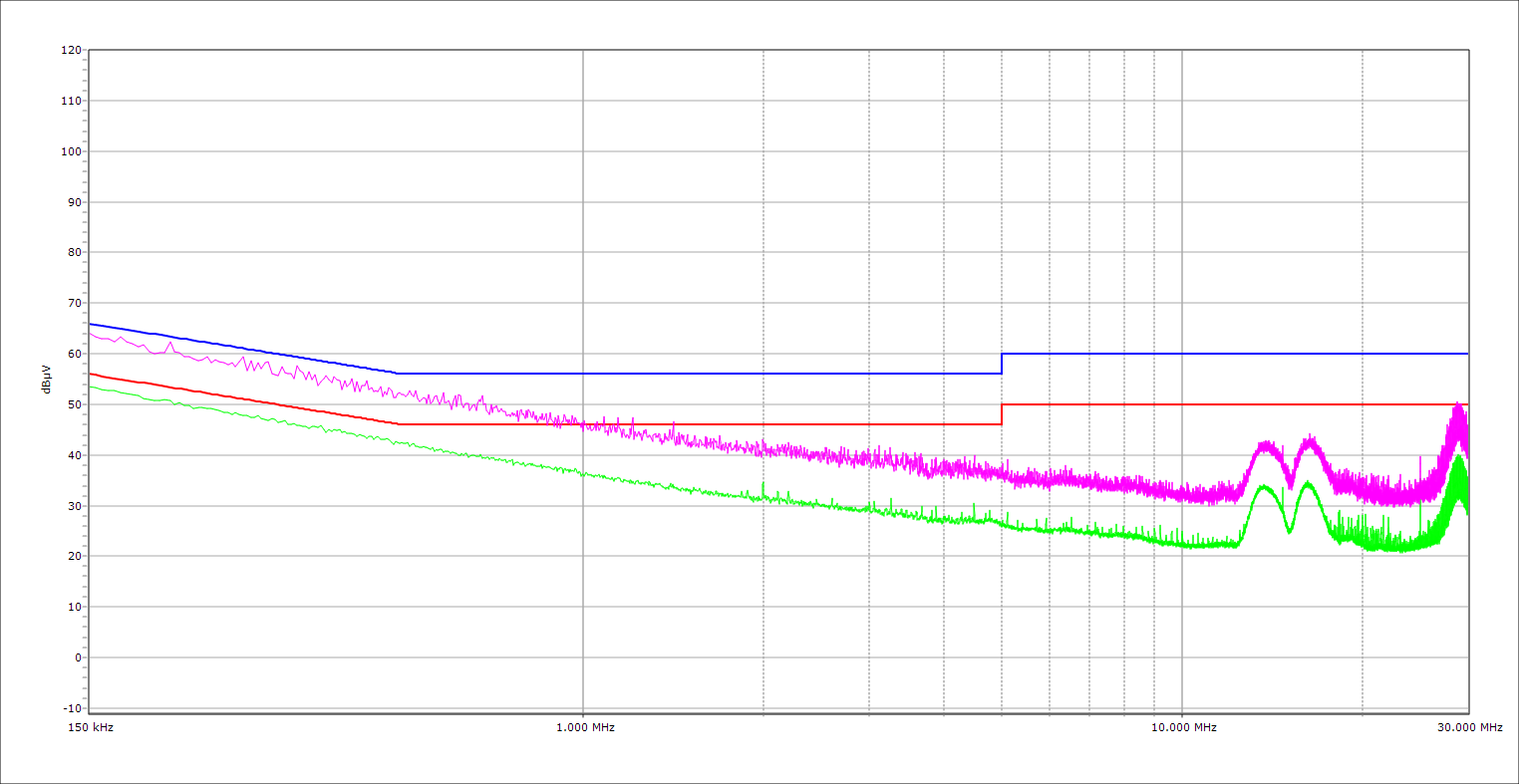Click the 0 y-axis tick label
Image resolution: width=1519 pixels, height=784 pixels.
coord(77,657)
